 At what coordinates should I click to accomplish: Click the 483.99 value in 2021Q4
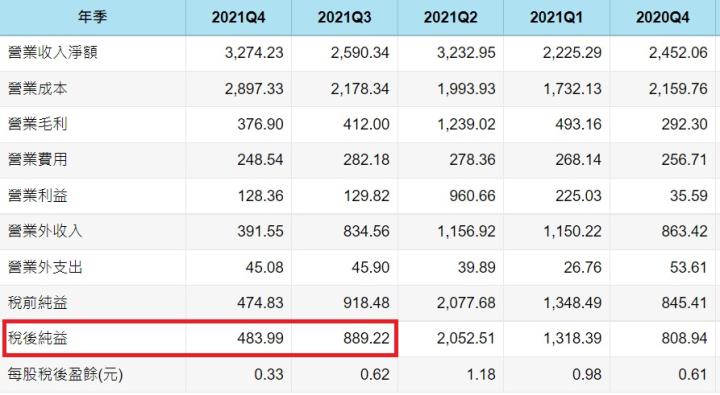[260, 339]
